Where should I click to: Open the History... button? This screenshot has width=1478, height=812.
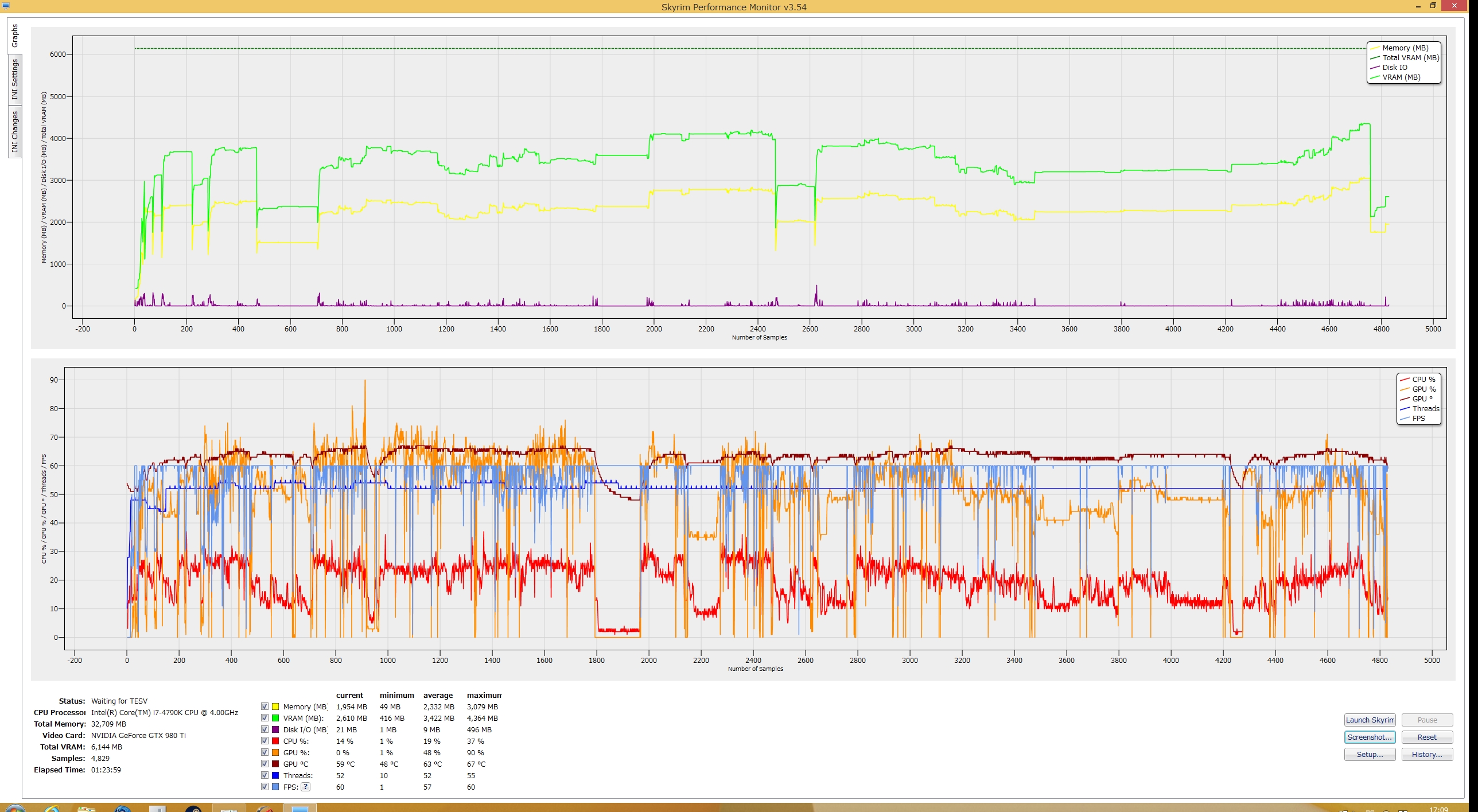point(1427,754)
